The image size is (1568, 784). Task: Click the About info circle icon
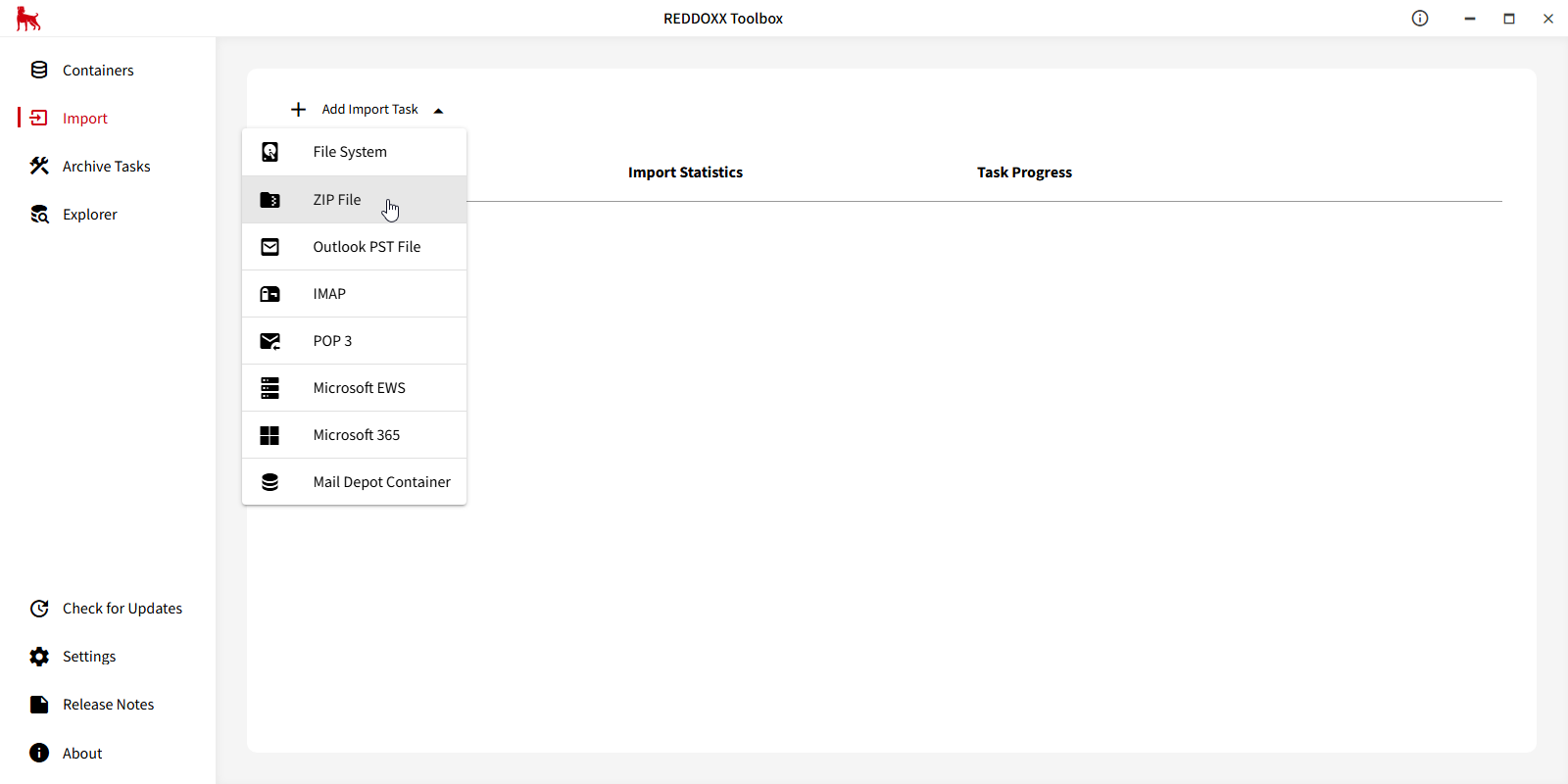(x=39, y=753)
